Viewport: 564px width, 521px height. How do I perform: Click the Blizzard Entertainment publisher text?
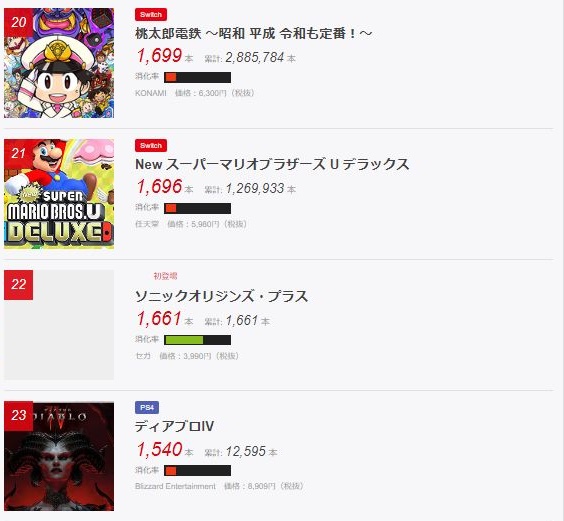175,486
